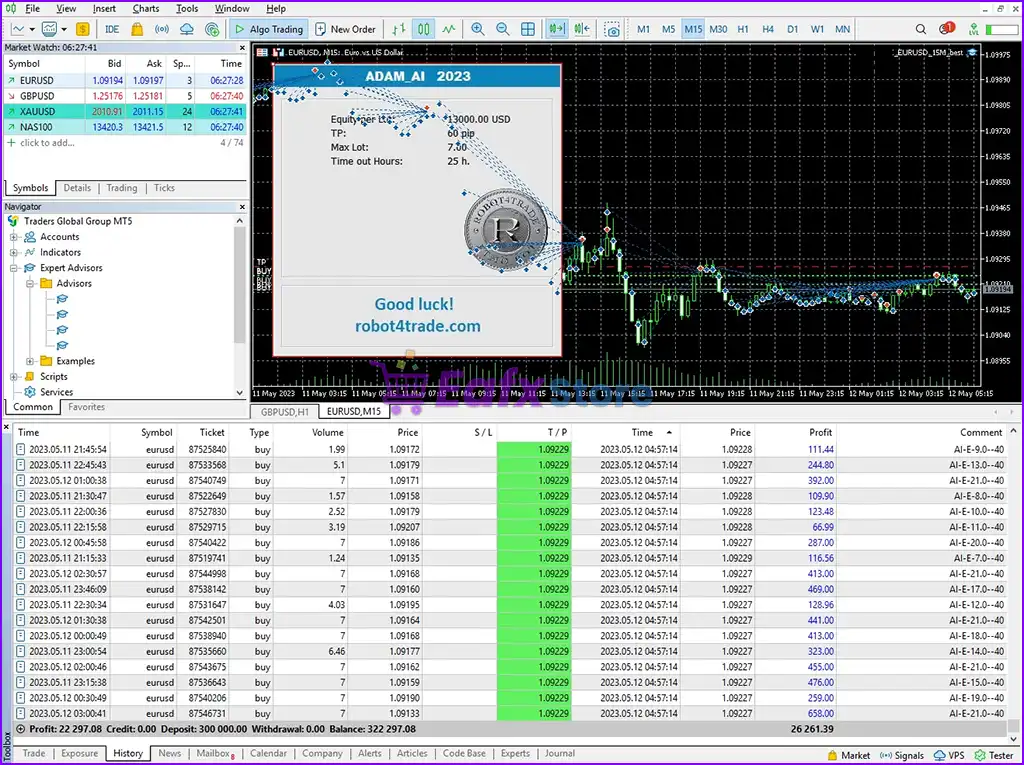Click 'click to add...' in Market Watch
The height and width of the screenshot is (765, 1024).
pos(47,143)
